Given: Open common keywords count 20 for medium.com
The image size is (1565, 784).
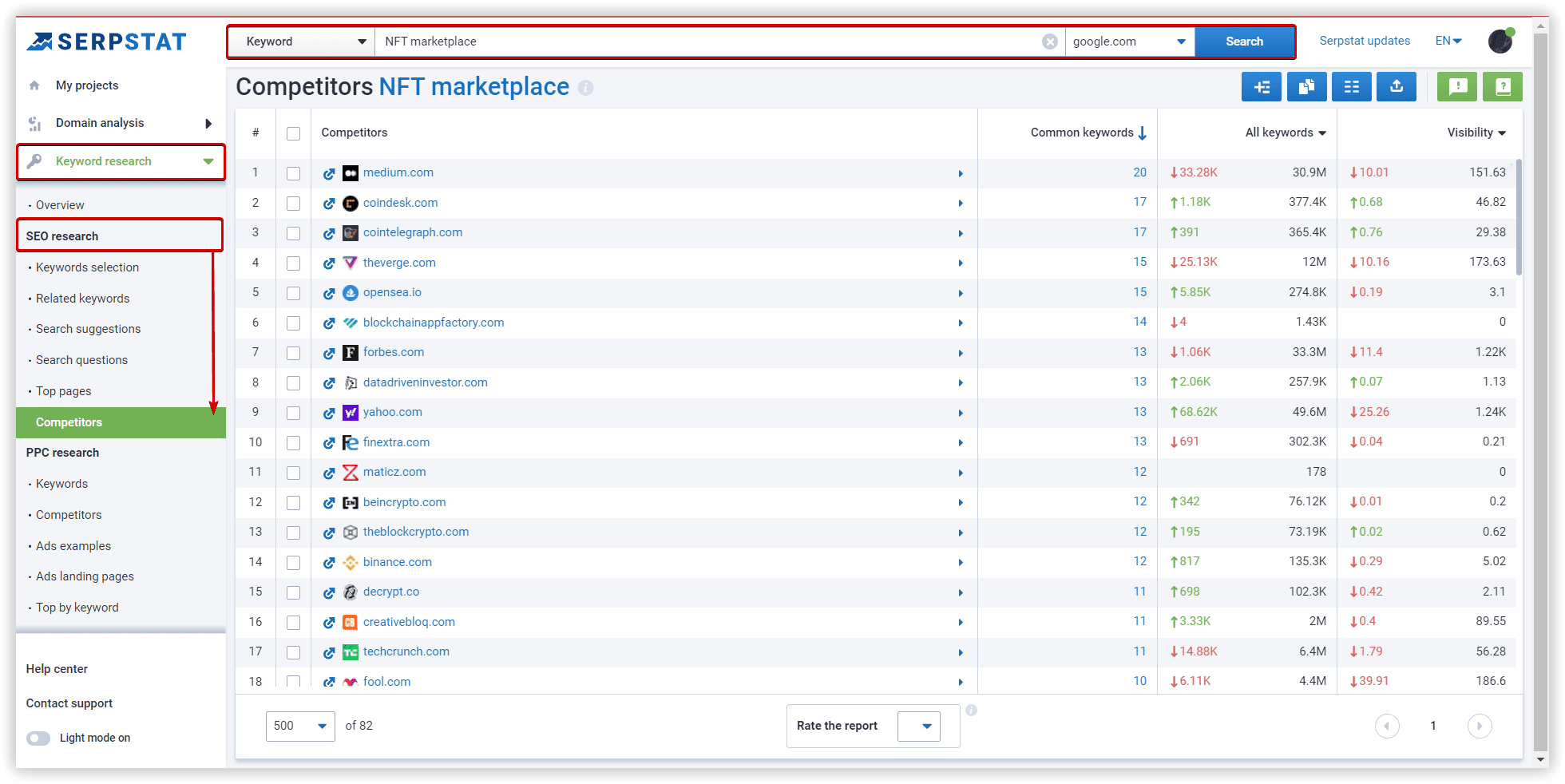Looking at the screenshot, I should [x=1139, y=172].
